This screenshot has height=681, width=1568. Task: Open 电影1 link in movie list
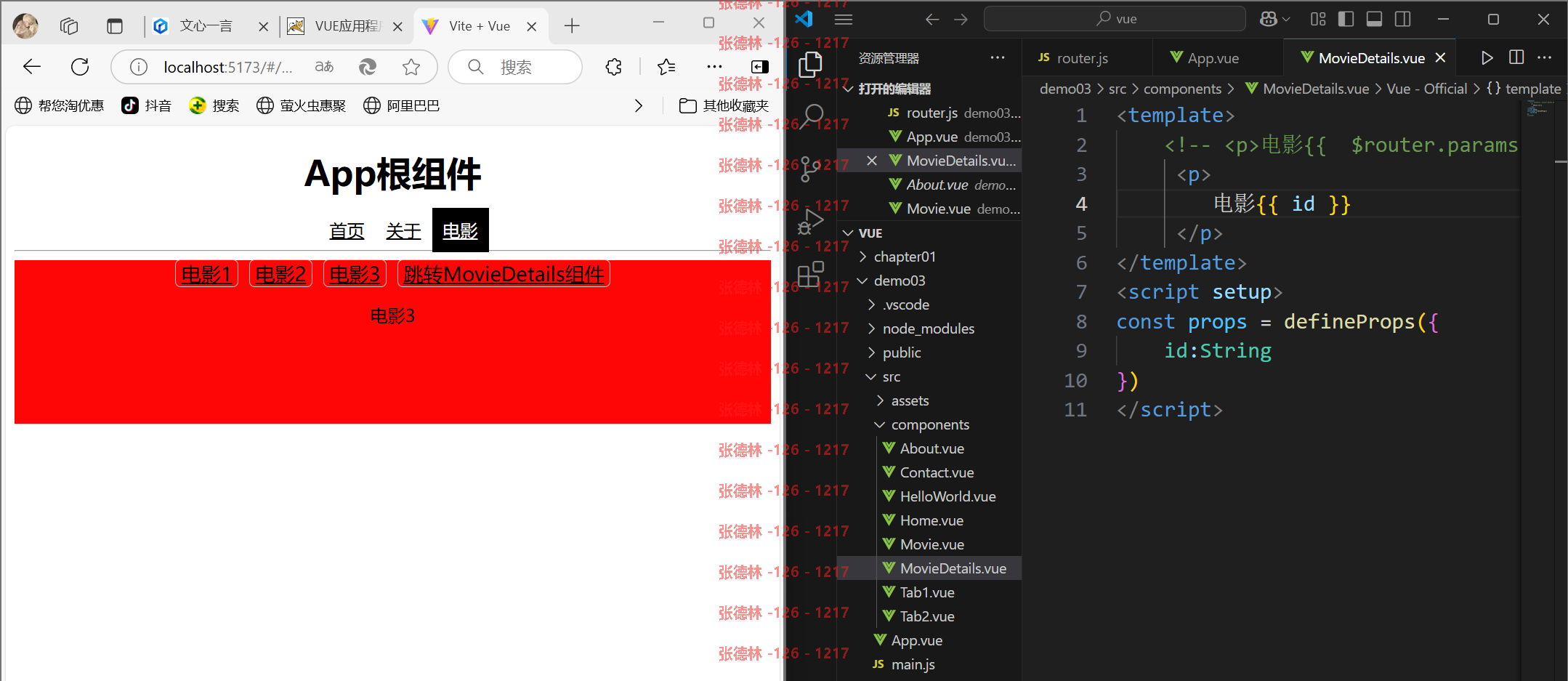(206, 274)
